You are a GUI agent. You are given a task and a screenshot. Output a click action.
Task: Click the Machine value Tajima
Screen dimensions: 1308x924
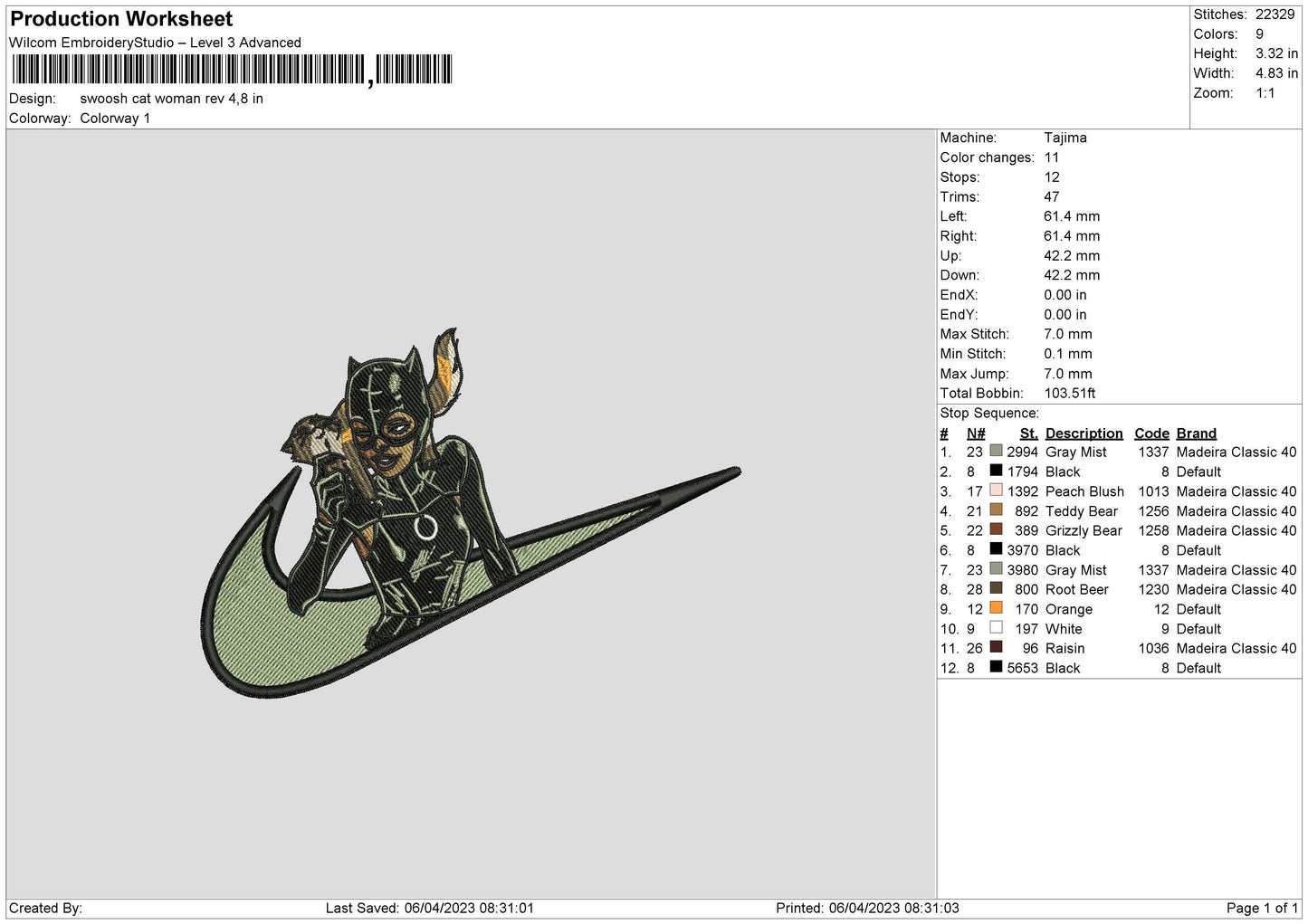click(1065, 138)
